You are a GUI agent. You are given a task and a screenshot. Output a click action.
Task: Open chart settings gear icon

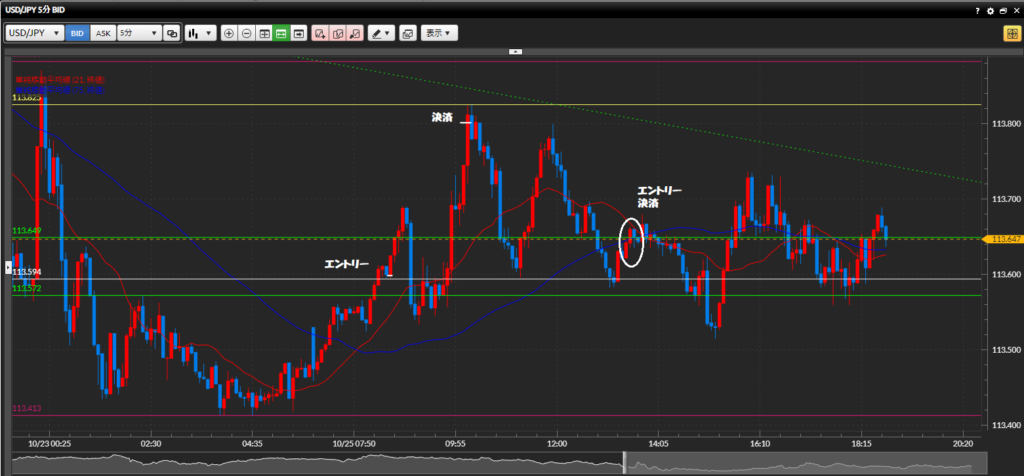tap(990, 11)
